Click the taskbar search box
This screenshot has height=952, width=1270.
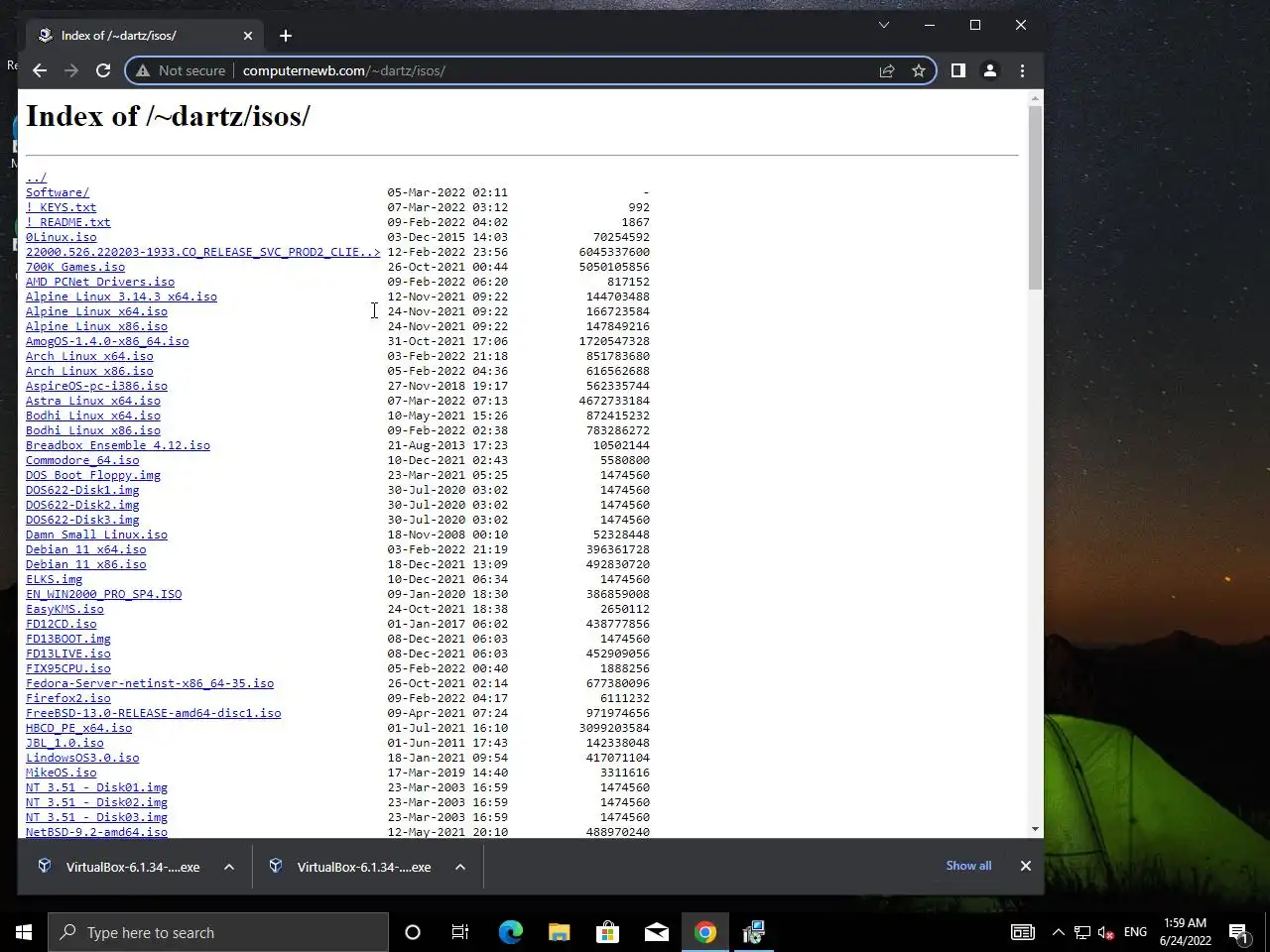(x=218, y=932)
